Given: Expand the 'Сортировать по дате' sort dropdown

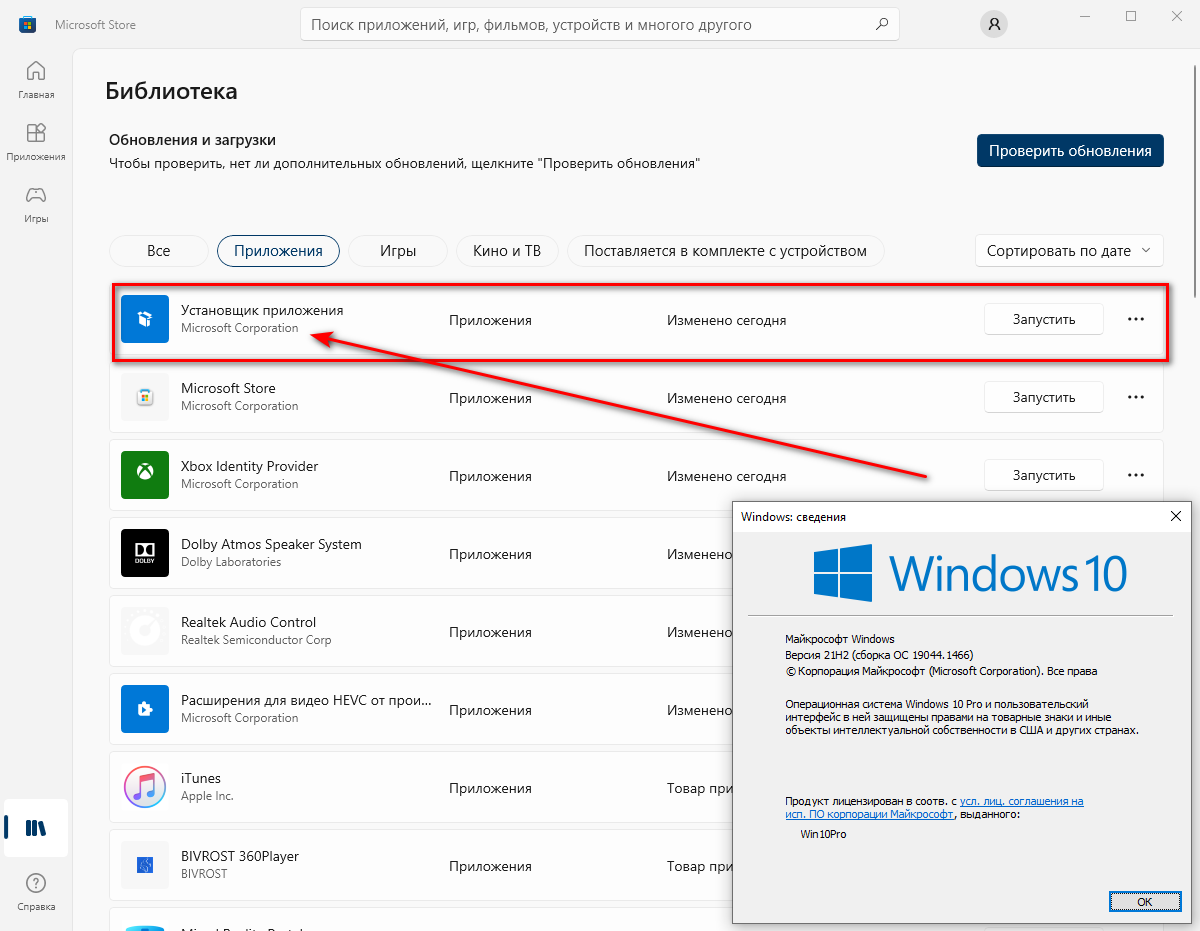Looking at the screenshot, I should 1068,251.
